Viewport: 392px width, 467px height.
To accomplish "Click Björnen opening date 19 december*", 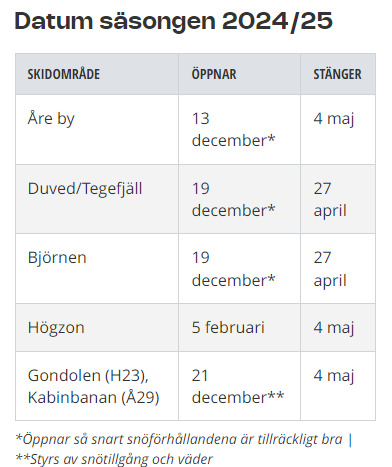I will pos(234,269).
